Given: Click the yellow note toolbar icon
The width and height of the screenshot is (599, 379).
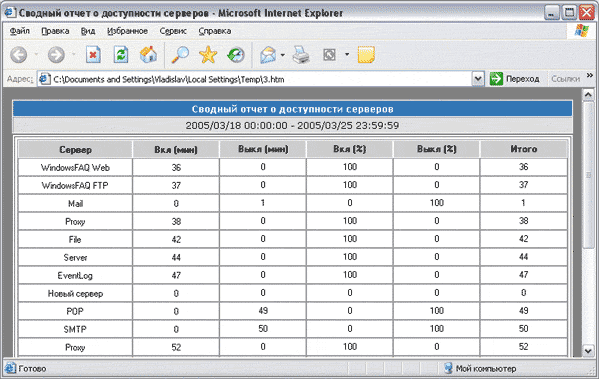Looking at the screenshot, I should click(366, 55).
